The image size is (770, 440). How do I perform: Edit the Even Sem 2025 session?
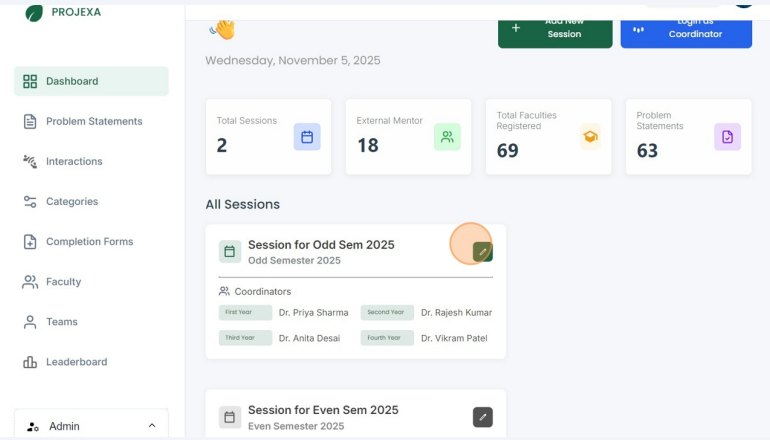pos(483,417)
